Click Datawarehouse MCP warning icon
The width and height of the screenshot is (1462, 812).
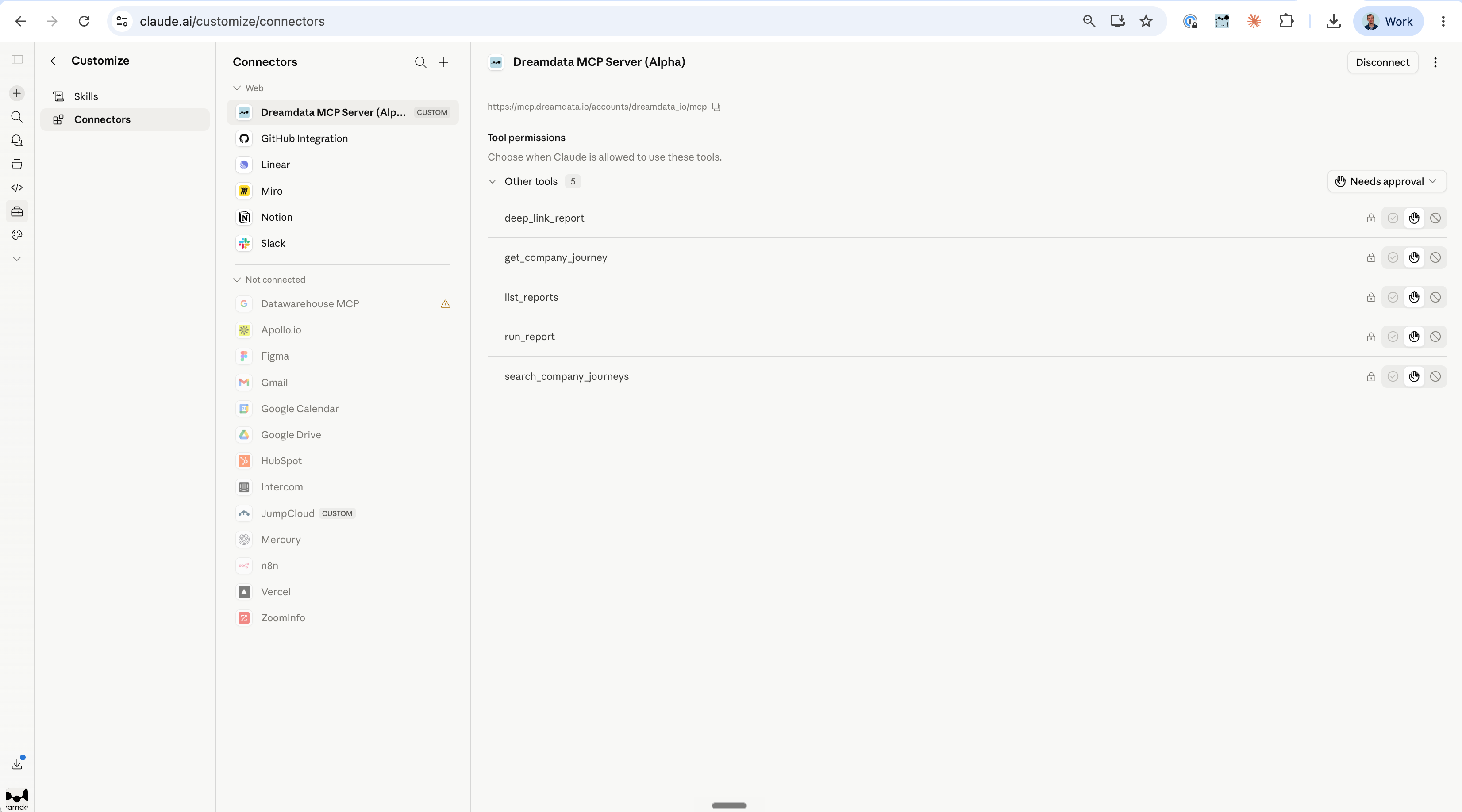coord(446,304)
